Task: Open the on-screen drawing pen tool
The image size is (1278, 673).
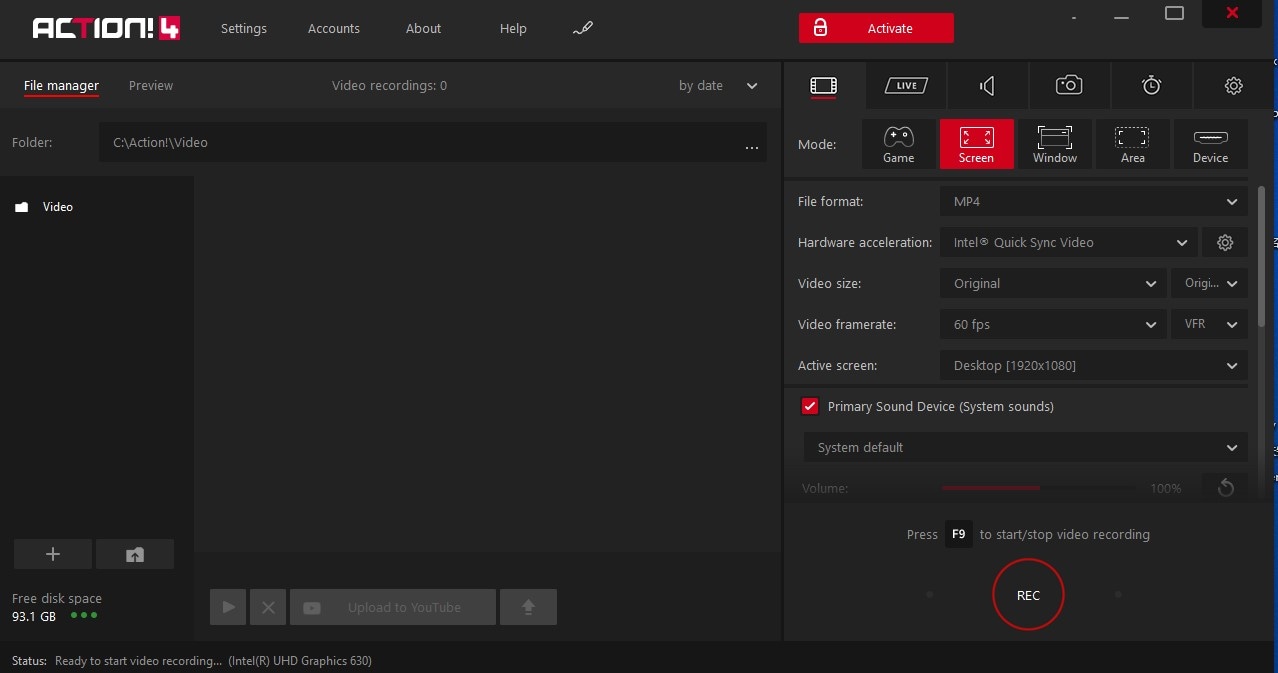Action: click(x=583, y=28)
